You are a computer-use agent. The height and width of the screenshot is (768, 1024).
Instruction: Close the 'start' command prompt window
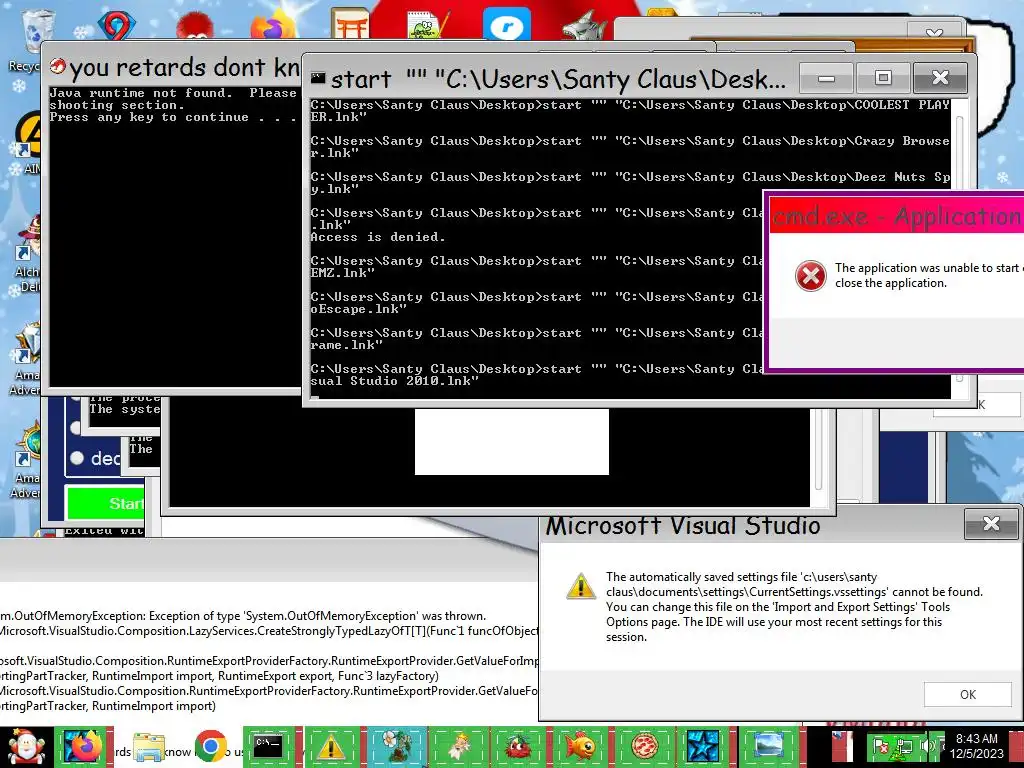pyautogui.click(x=940, y=78)
